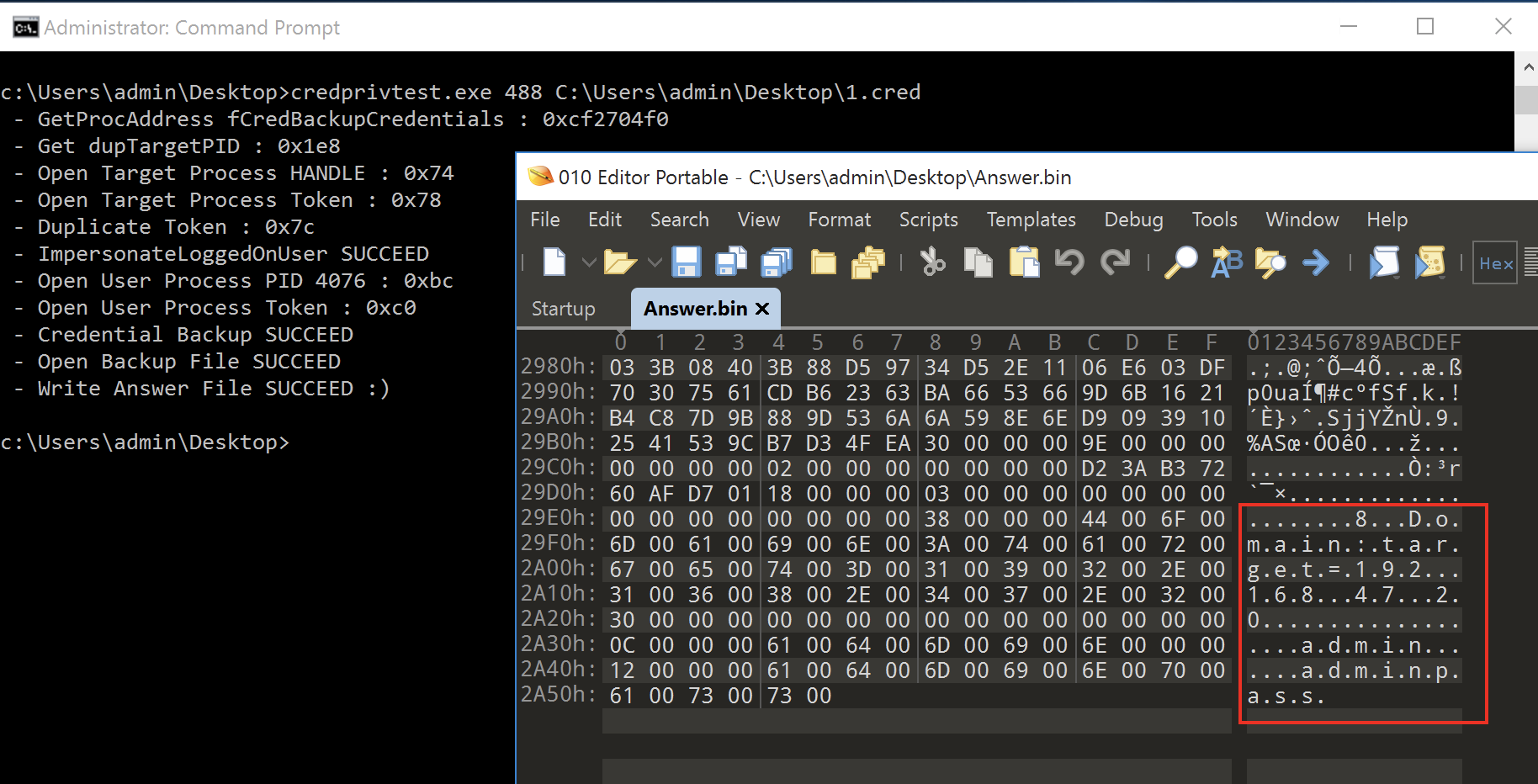
Task: Open the Debug menu
Action: click(1134, 220)
